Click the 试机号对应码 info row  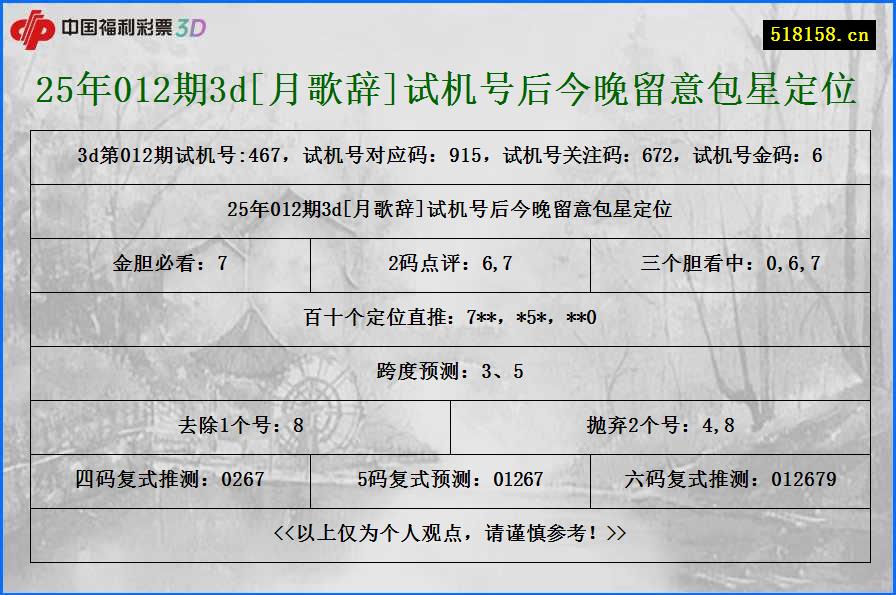(x=448, y=155)
